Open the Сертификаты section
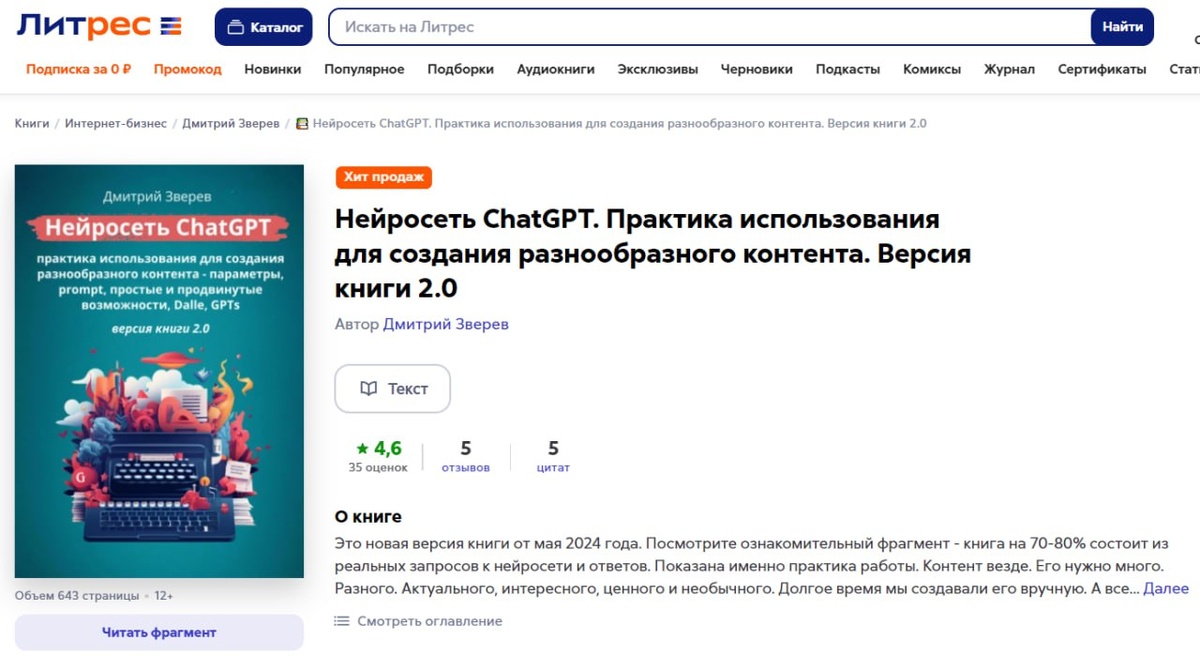 point(1102,69)
